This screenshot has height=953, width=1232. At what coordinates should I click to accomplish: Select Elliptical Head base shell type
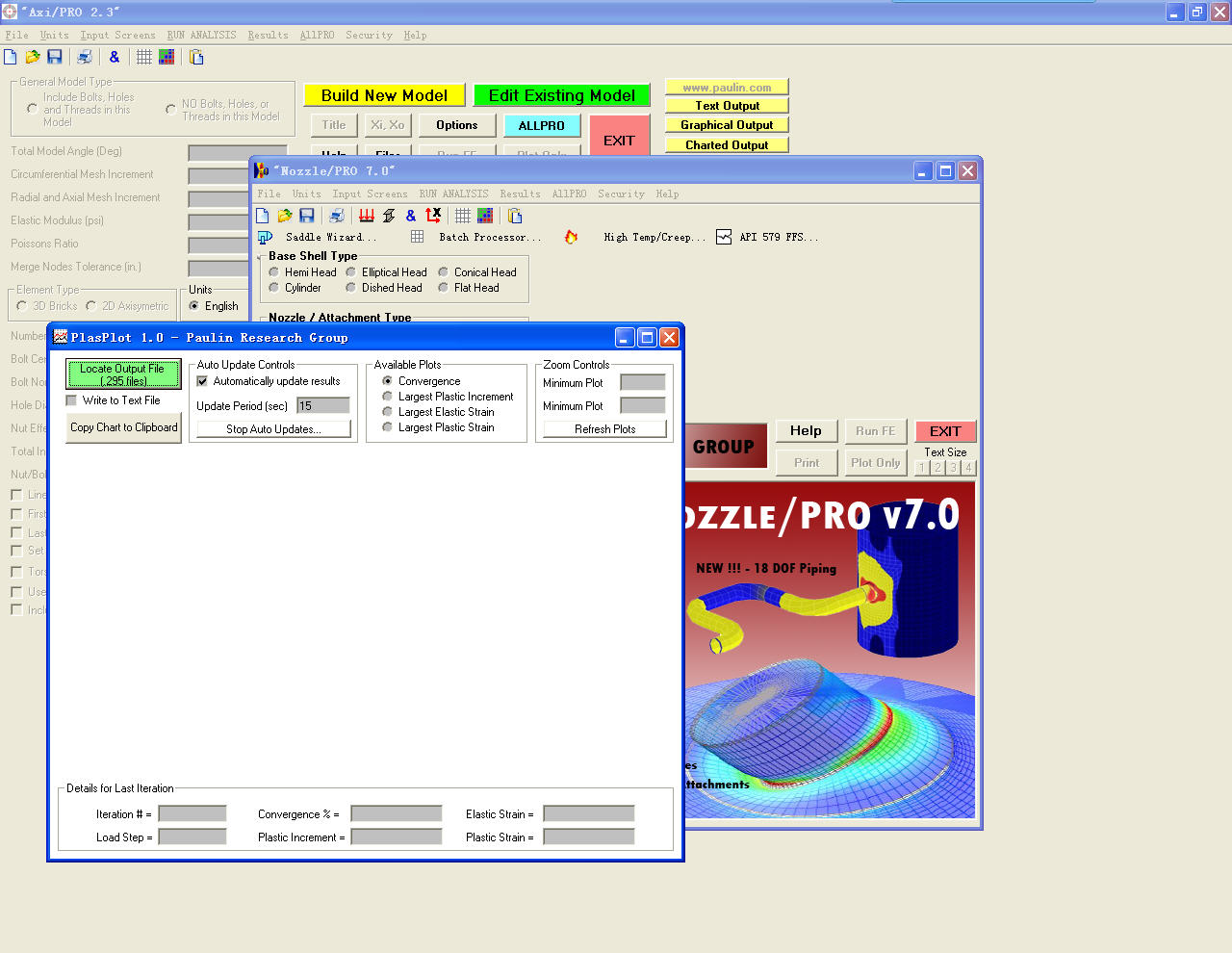351,272
